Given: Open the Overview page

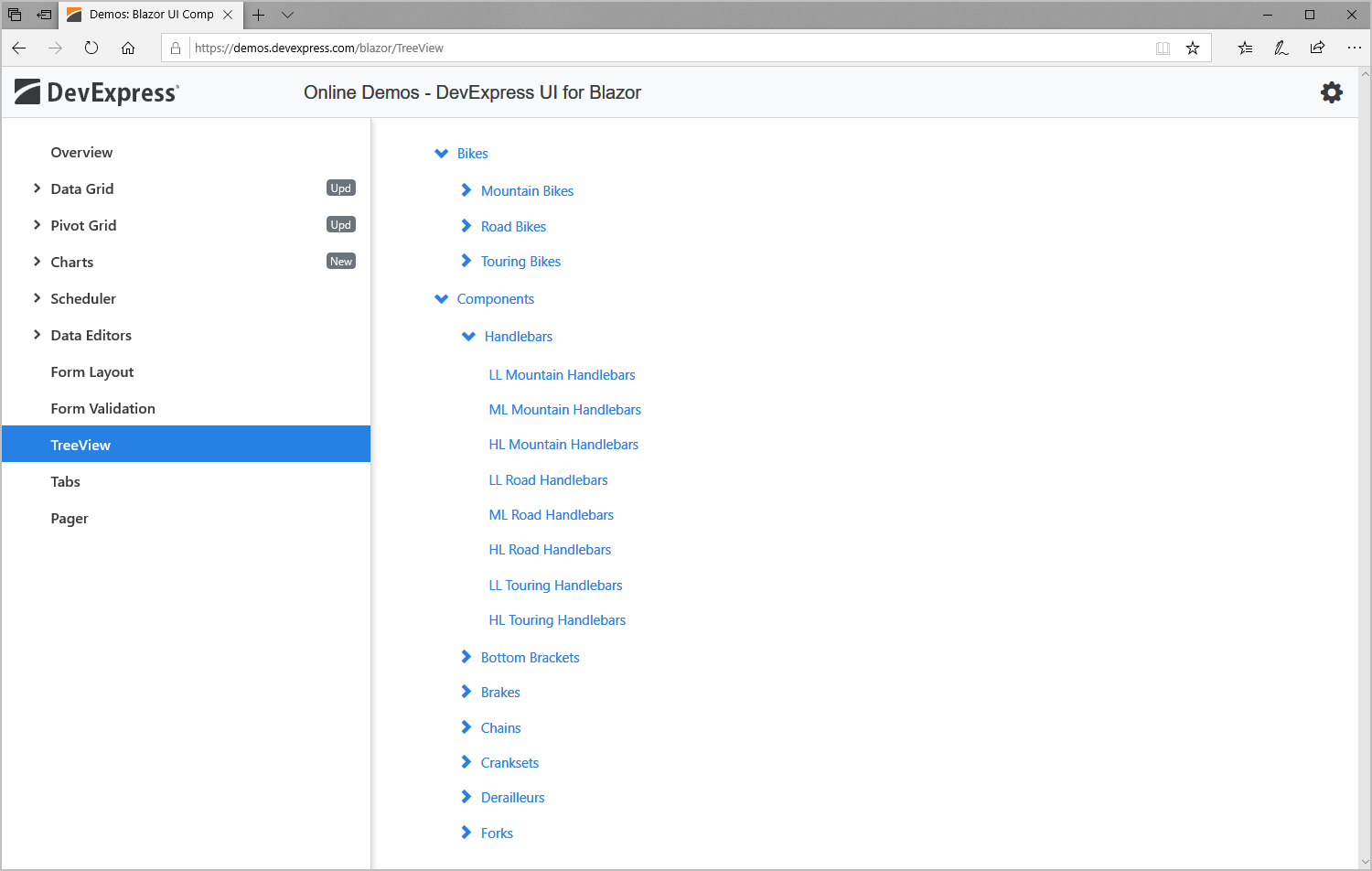Looking at the screenshot, I should tap(81, 152).
